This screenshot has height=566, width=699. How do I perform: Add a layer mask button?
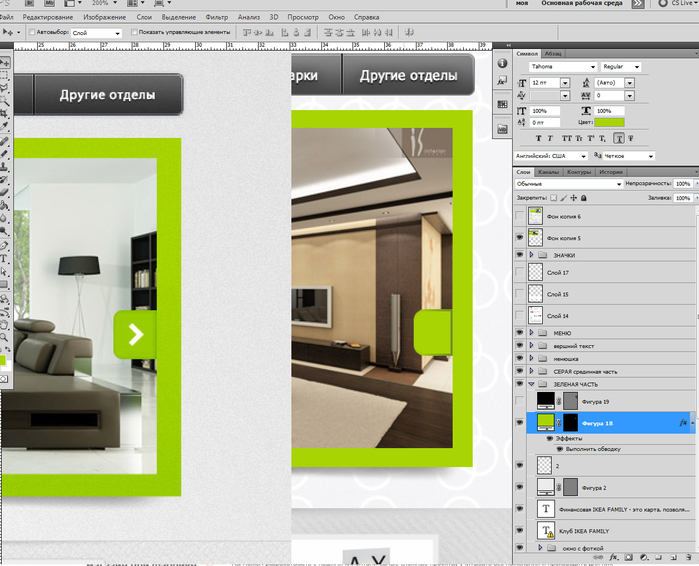click(x=629, y=558)
